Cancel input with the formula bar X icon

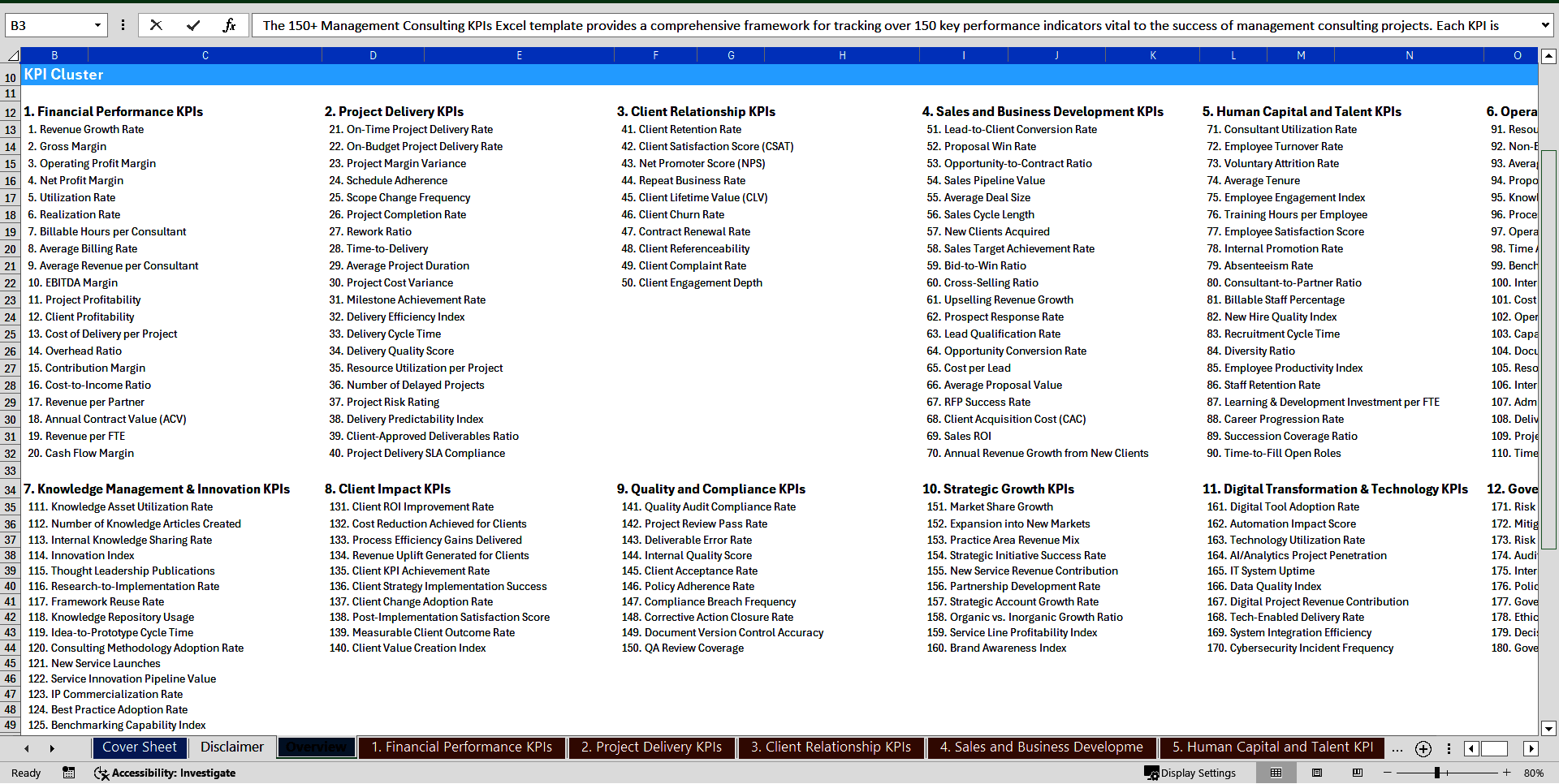156,24
